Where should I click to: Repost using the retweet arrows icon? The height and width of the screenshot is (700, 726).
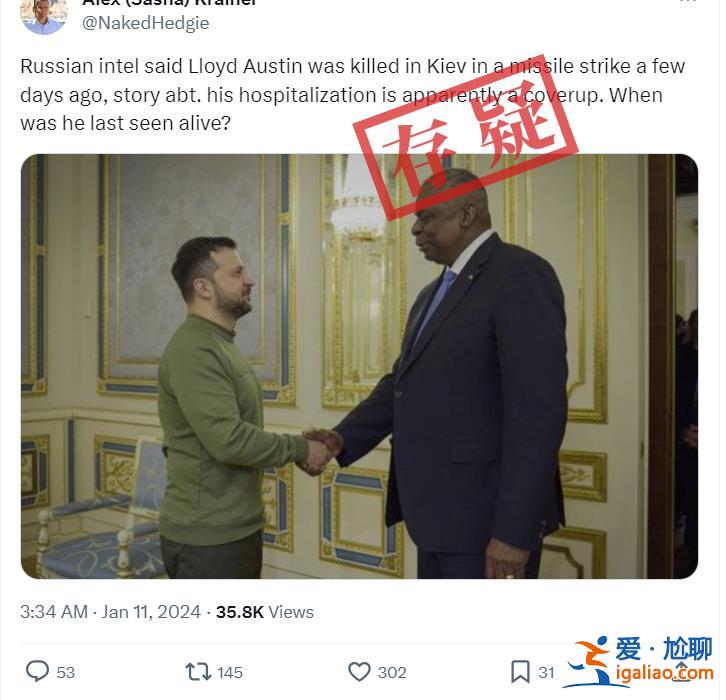tap(198, 672)
